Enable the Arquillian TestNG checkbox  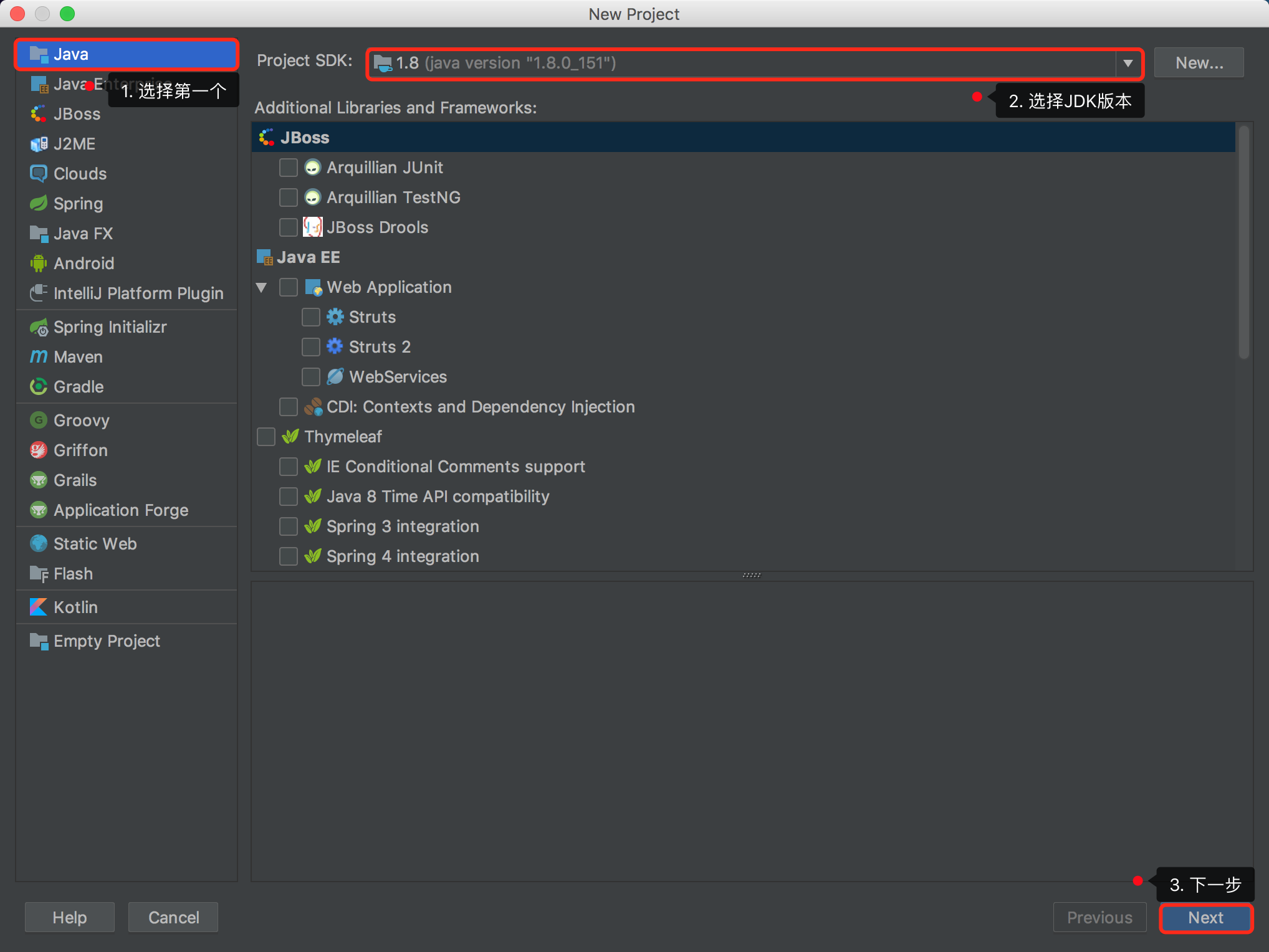289,198
